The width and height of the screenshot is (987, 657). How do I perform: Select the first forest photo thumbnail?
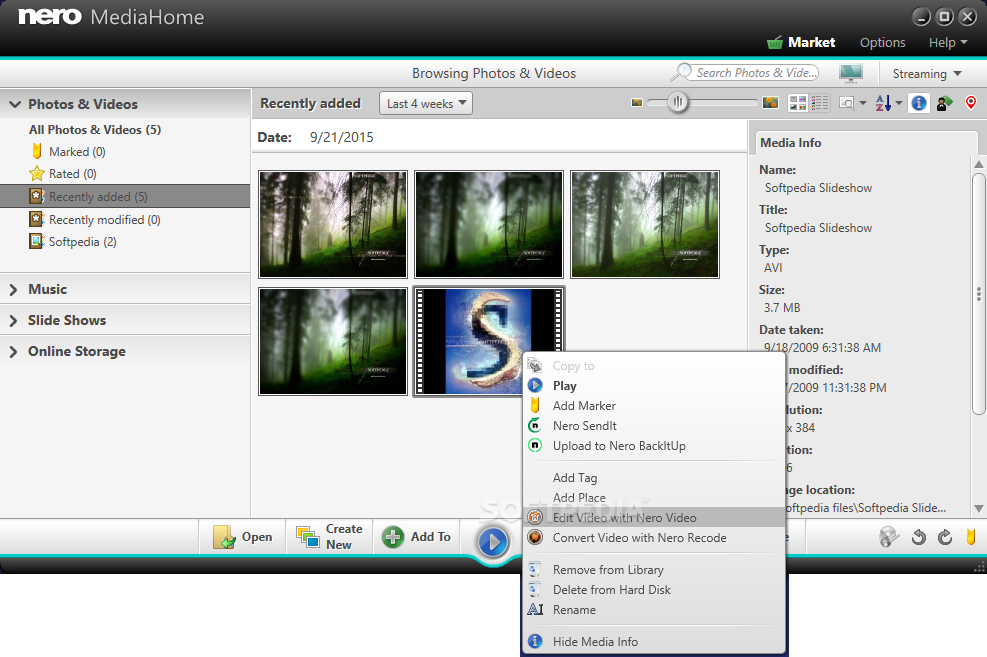tap(333, 224)
